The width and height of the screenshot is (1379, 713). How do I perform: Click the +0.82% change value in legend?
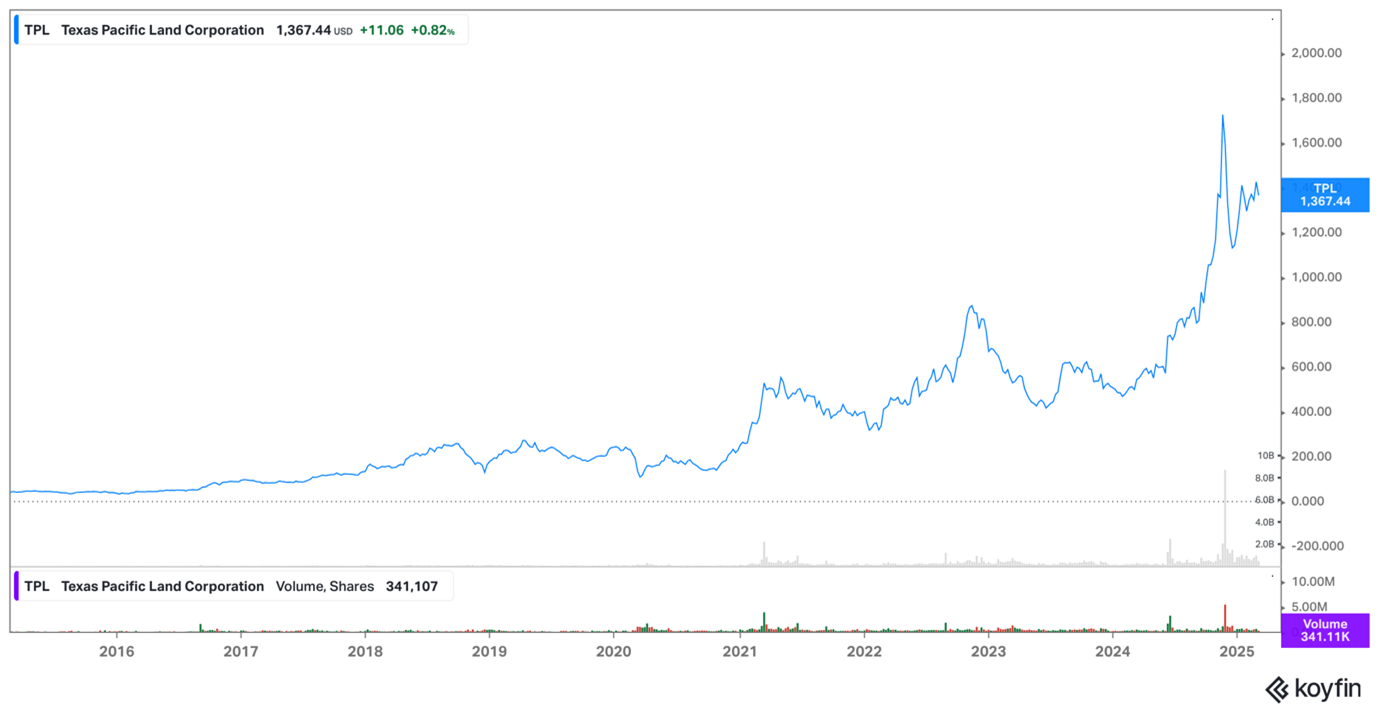[432, 30]
